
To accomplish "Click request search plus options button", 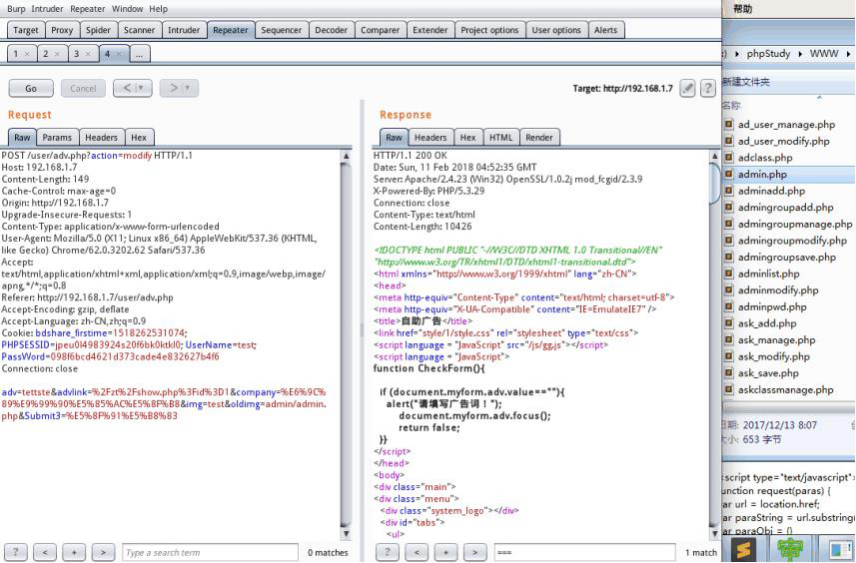I will (74, 553).
